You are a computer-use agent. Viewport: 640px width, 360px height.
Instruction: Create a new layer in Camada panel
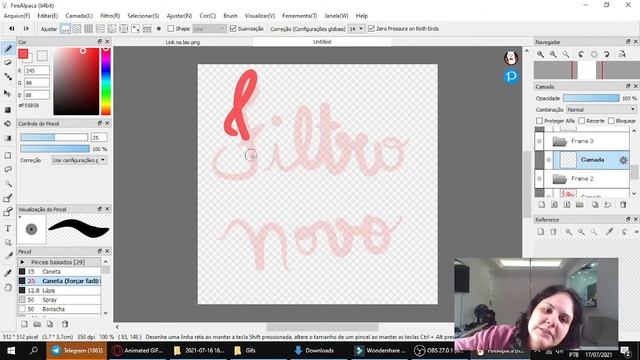click(541, 204)
